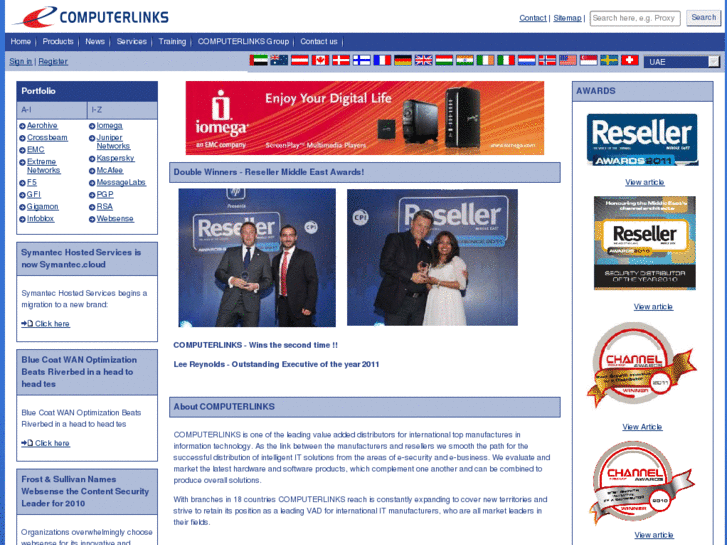Choose the Ireland flag
Image resolution: width=727 pixels, height=545 pixels.
[x=485, y=60]
